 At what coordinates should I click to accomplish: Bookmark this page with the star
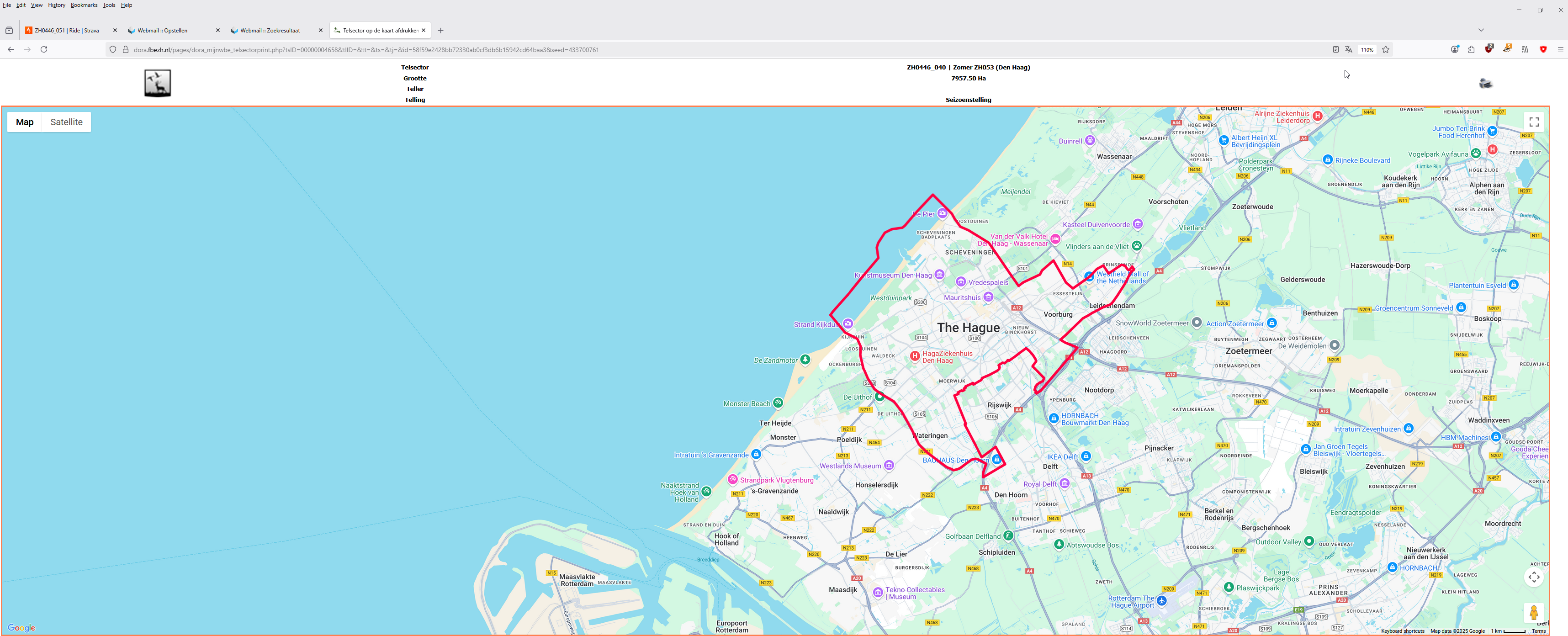point(1385,49)
